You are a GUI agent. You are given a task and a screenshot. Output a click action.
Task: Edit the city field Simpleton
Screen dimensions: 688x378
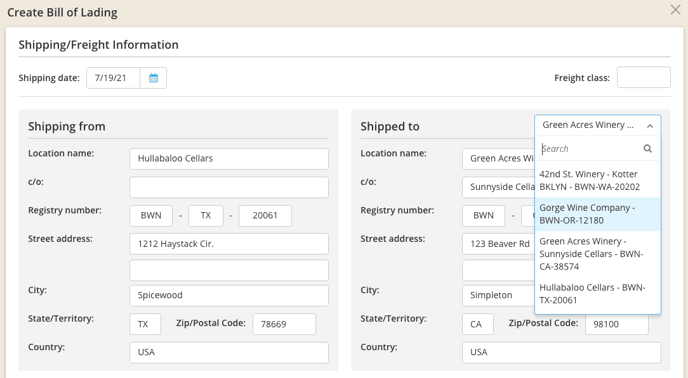coord(498,295)
